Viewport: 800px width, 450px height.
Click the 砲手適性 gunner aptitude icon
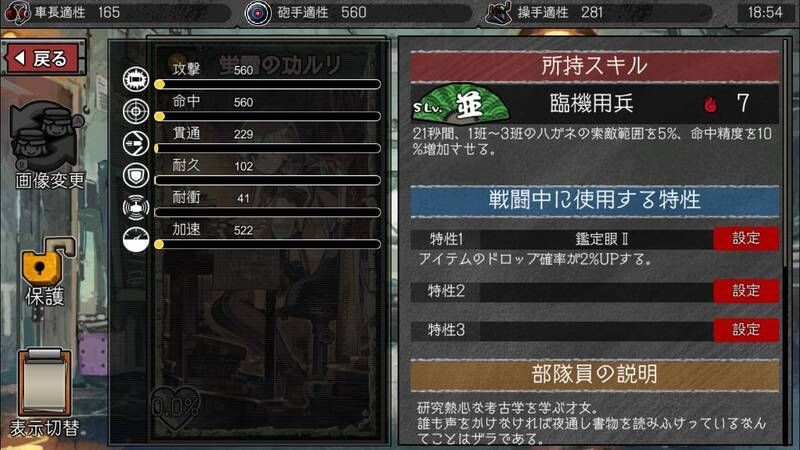pyautogui.click(x=258, y=13)
